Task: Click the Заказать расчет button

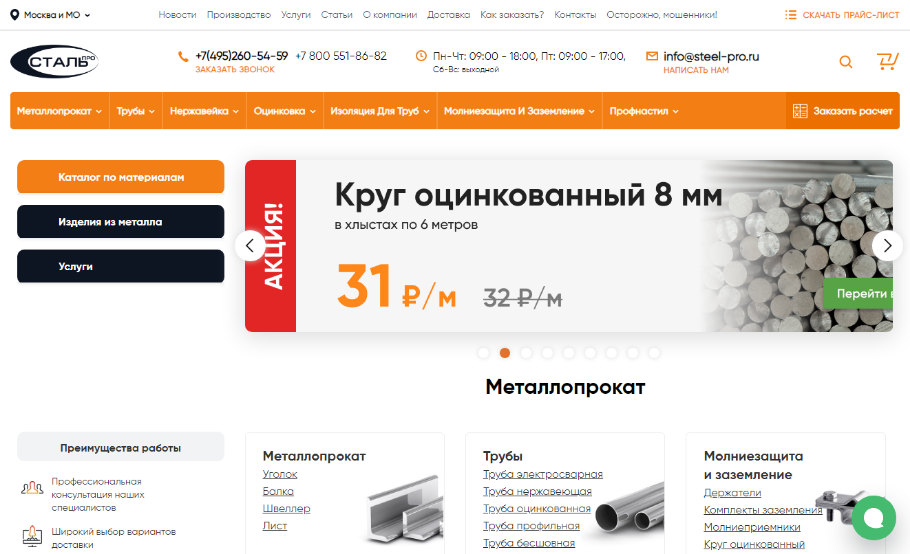Action: [843, 111]
